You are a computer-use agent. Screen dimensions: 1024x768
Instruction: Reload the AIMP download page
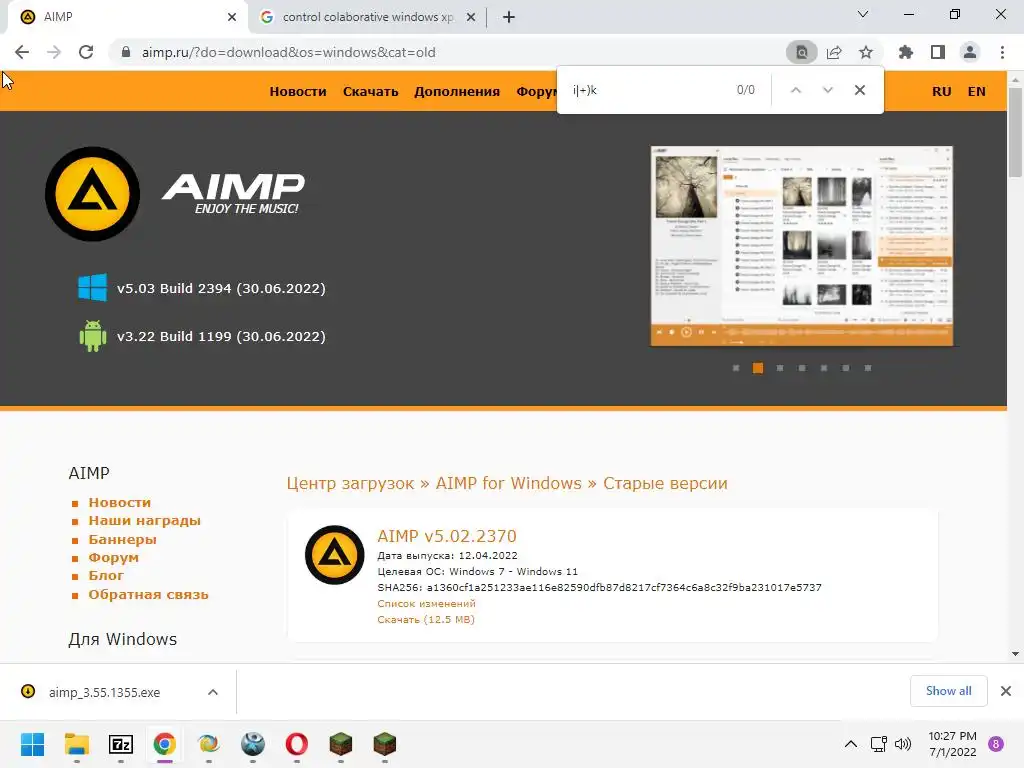pyautogui.click(x=86, y=52)
